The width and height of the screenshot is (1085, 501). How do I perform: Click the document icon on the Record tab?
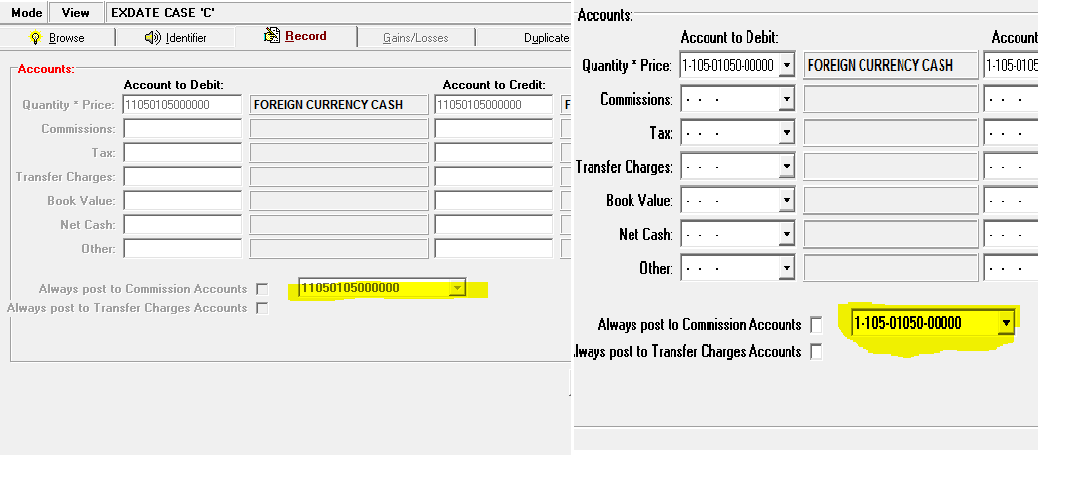272,36
